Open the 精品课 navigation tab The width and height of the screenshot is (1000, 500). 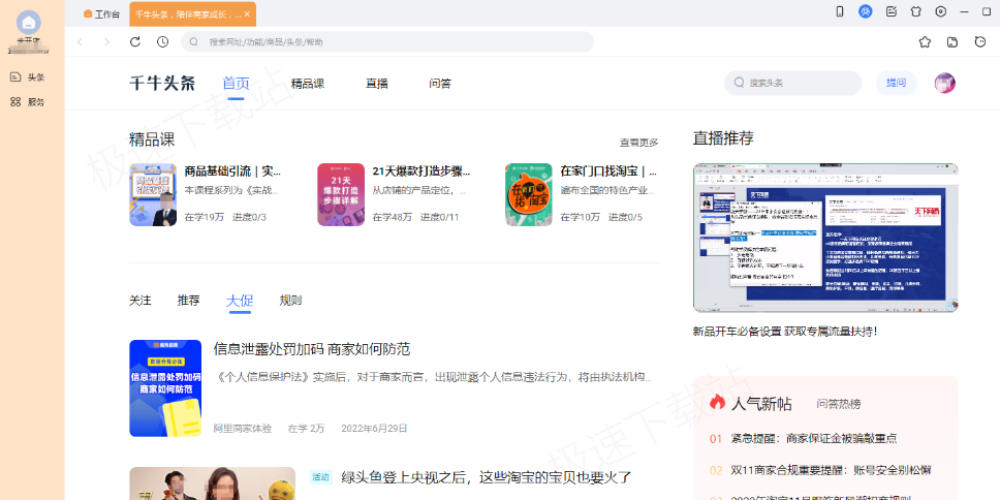tap(307, 84)
